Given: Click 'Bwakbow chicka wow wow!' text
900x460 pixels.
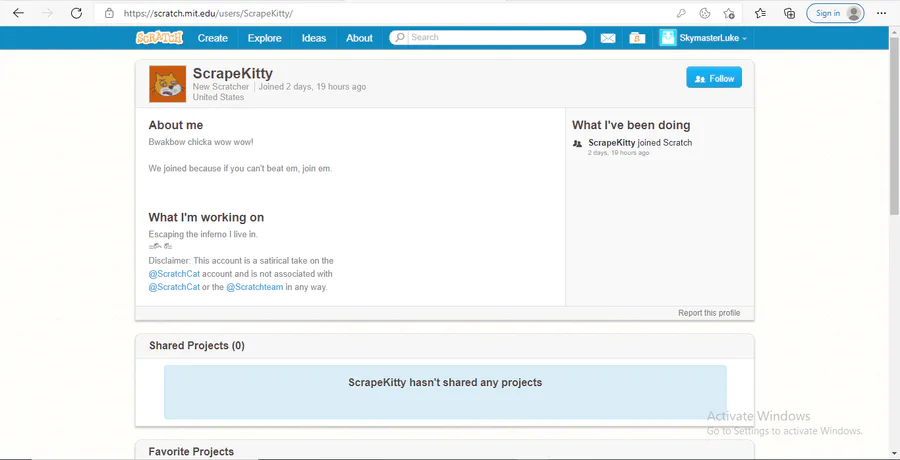Looking at the screenshot, I should click(x=201, y=142).
